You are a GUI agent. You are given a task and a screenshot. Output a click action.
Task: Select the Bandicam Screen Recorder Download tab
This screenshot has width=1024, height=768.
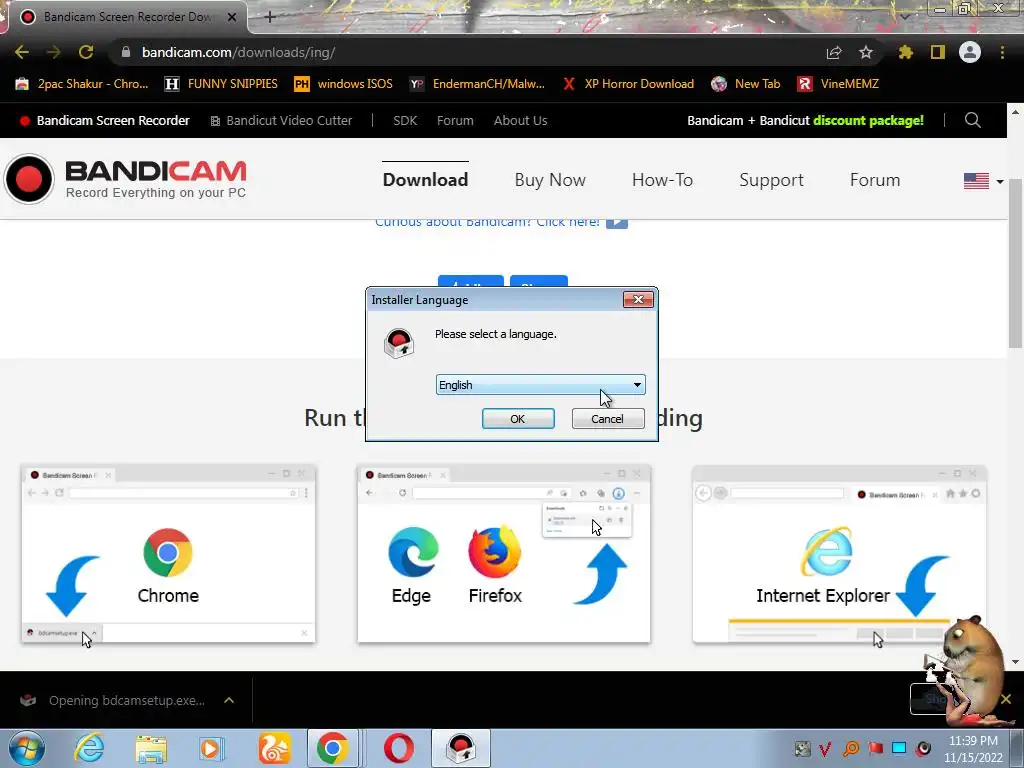[x=125, y=17]
